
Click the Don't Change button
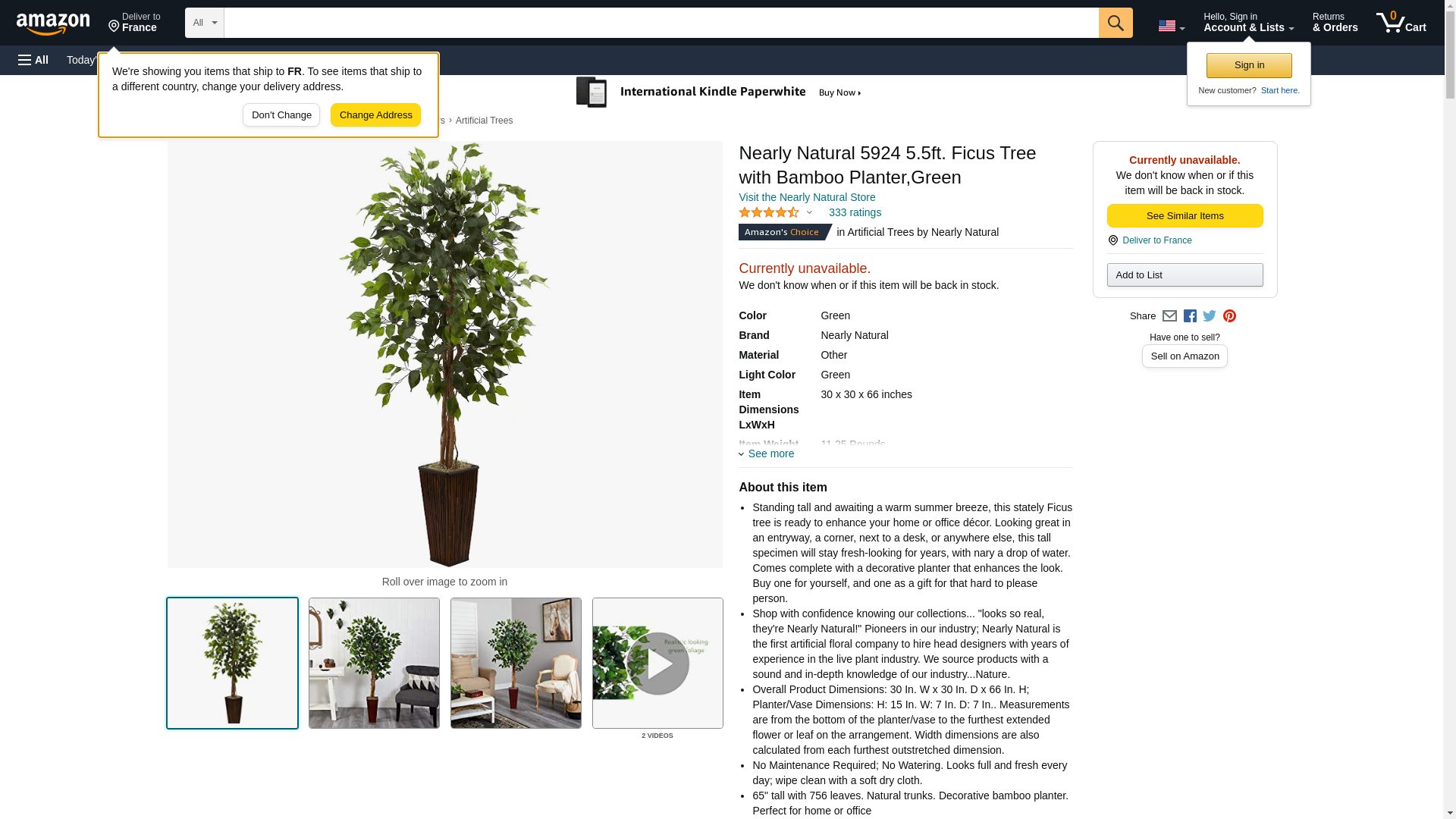point(281,115)
